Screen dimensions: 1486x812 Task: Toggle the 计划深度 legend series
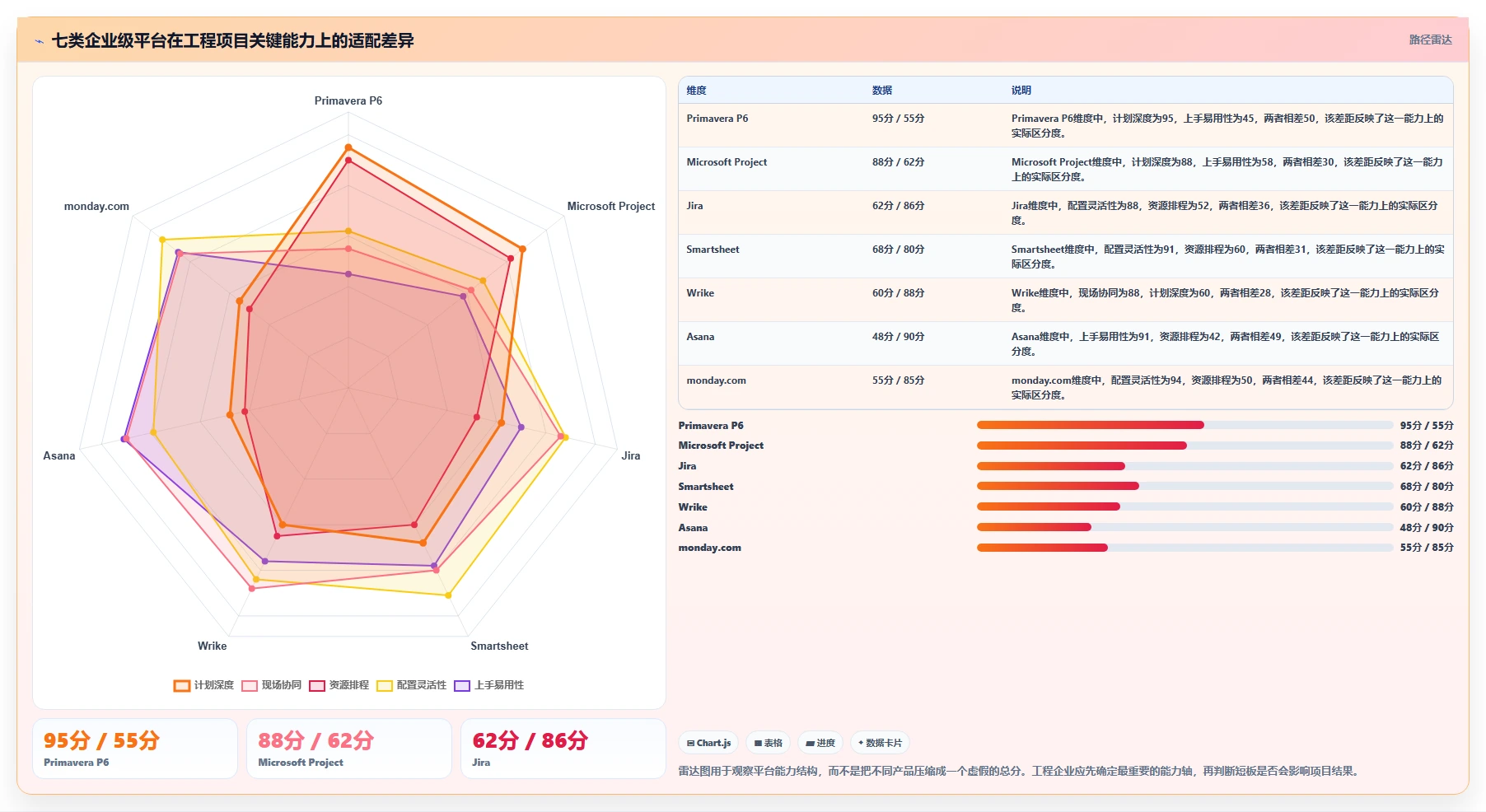point(203,685)
